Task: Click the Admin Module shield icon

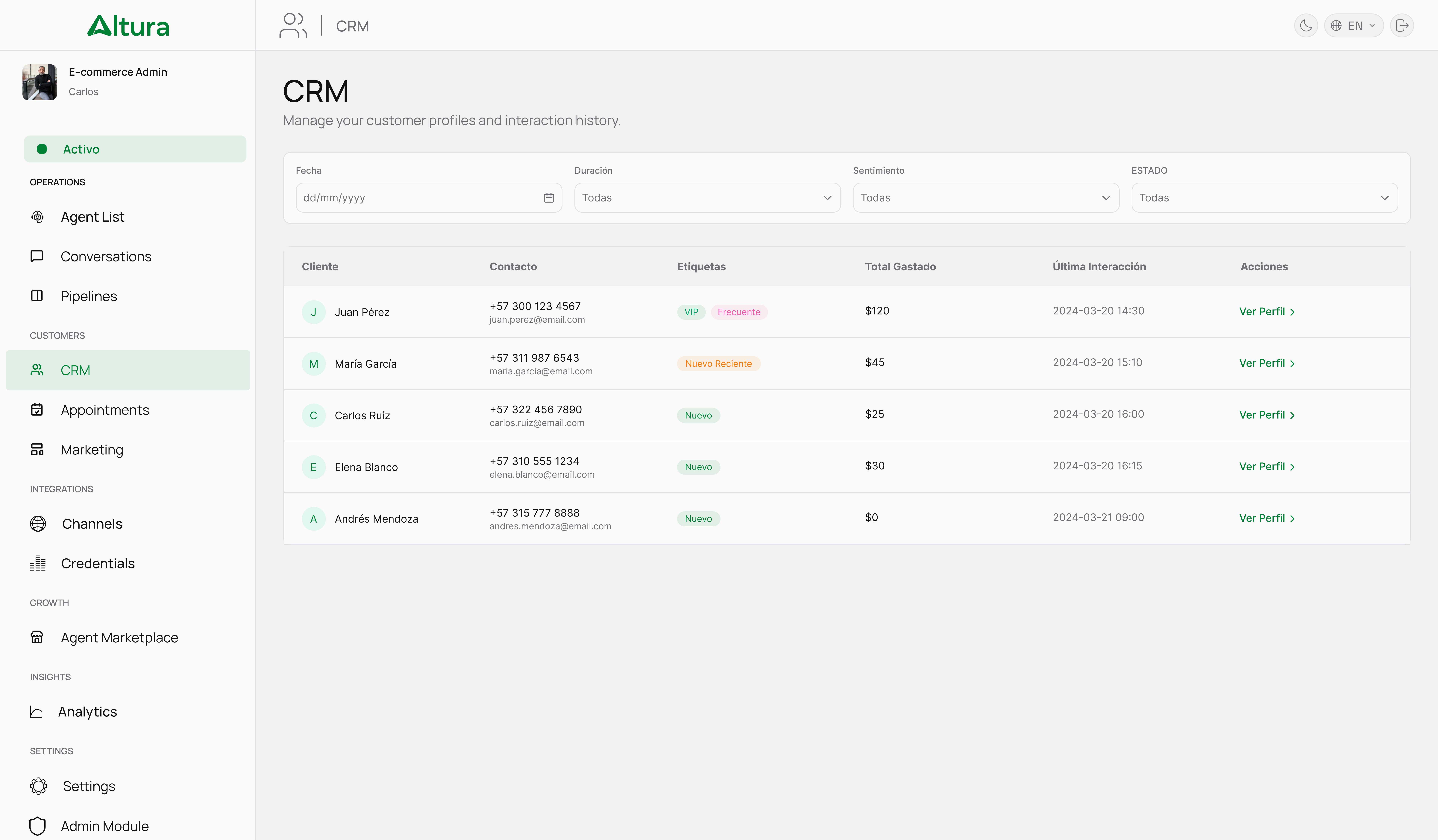Action: click(x=38, y=826)
